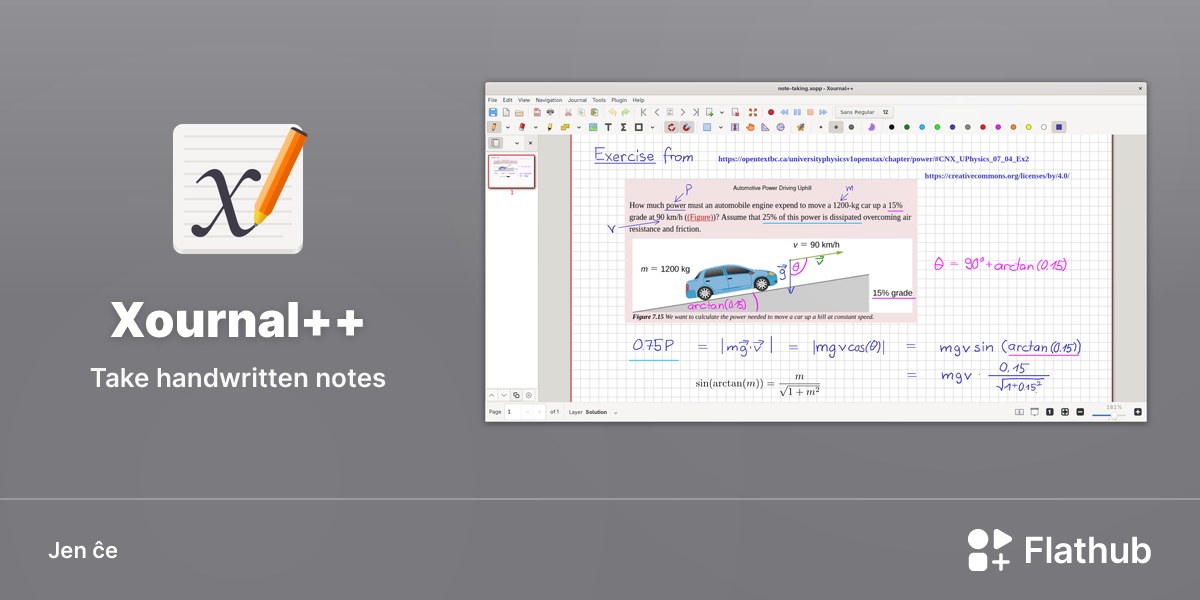Image resolution: width=1200 pixels, height=600 pixels.
Task: Toggle grid snapping magnet
Action: (687, 127)
